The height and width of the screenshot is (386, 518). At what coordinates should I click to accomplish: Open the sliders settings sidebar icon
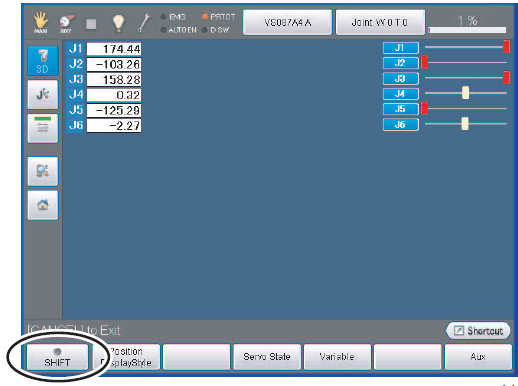pyautogui.click(x=43, y=128)
